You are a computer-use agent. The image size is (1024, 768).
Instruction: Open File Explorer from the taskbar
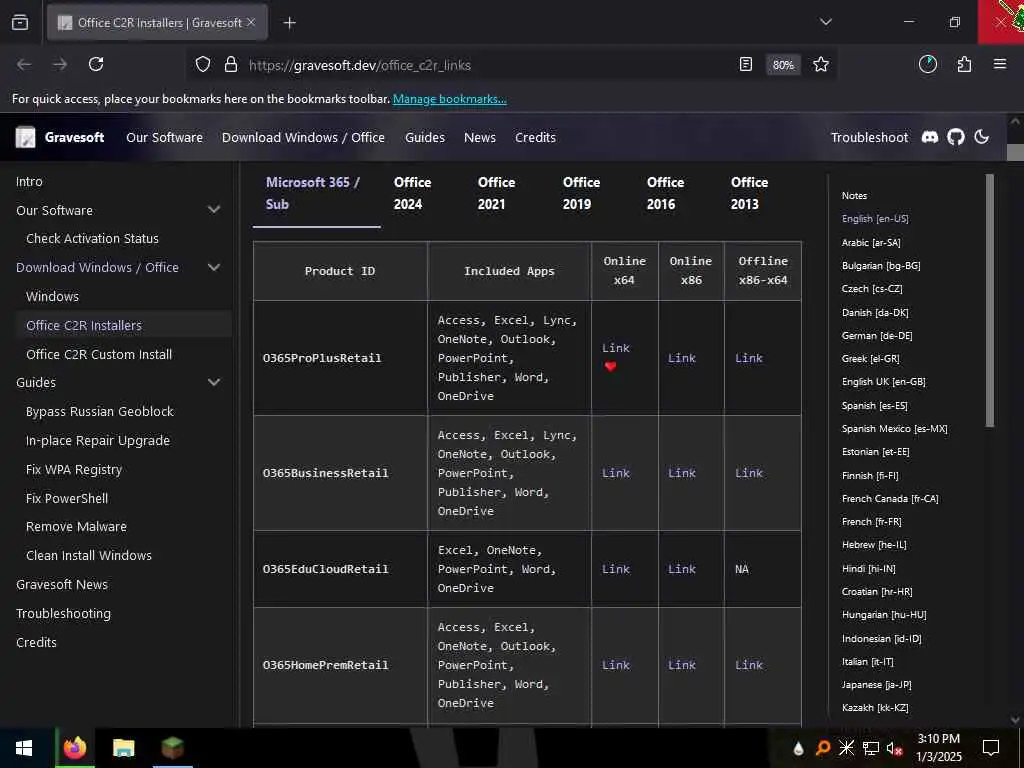123,748
